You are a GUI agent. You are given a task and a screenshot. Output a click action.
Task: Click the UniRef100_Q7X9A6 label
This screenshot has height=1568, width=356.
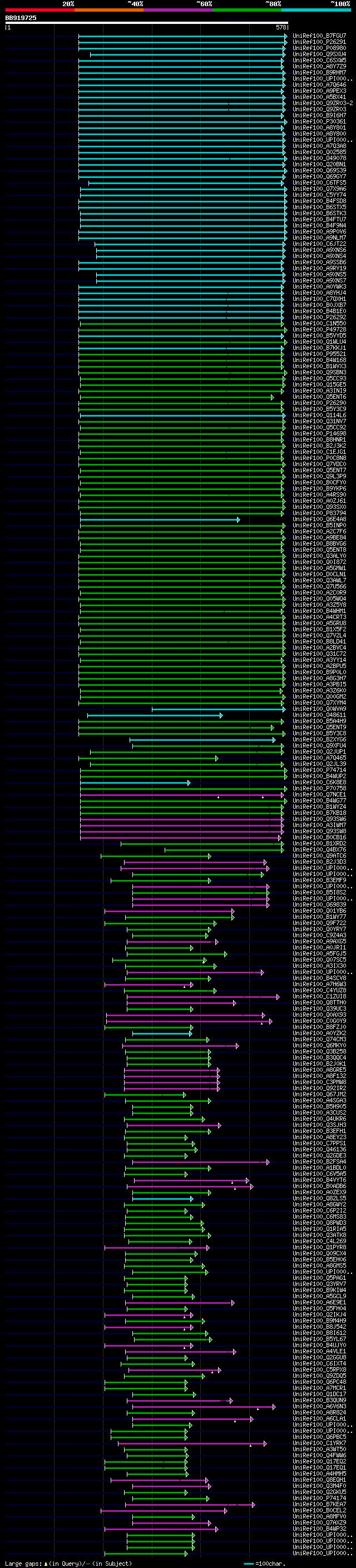(319, 189)
